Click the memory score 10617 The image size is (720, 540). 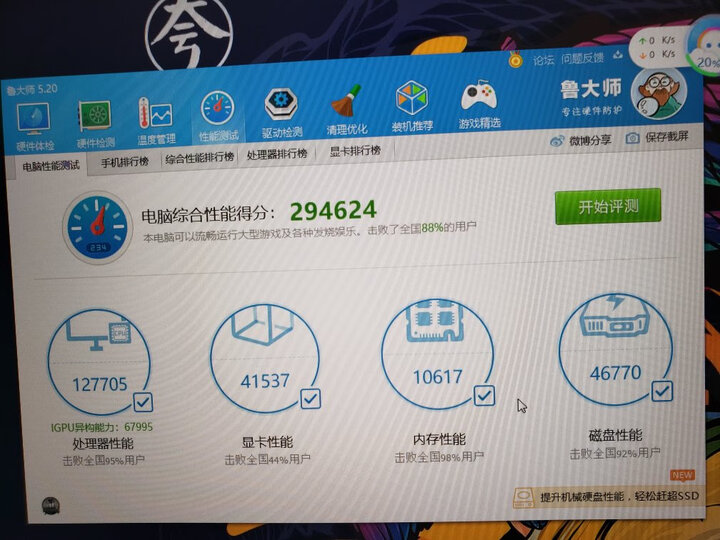tap(437, 377)
